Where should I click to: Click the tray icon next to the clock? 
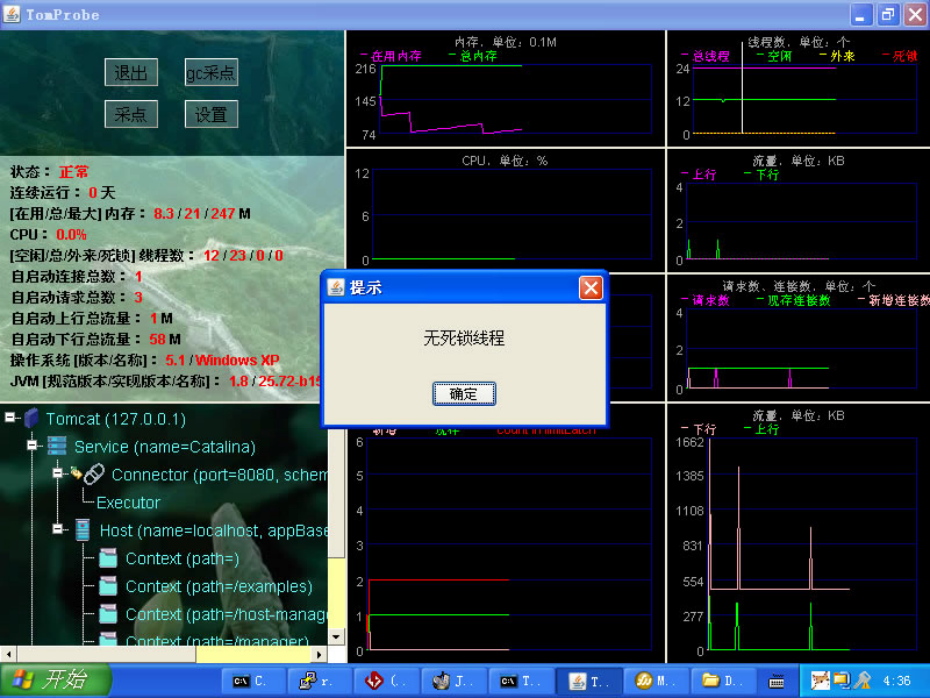[862, 680]
